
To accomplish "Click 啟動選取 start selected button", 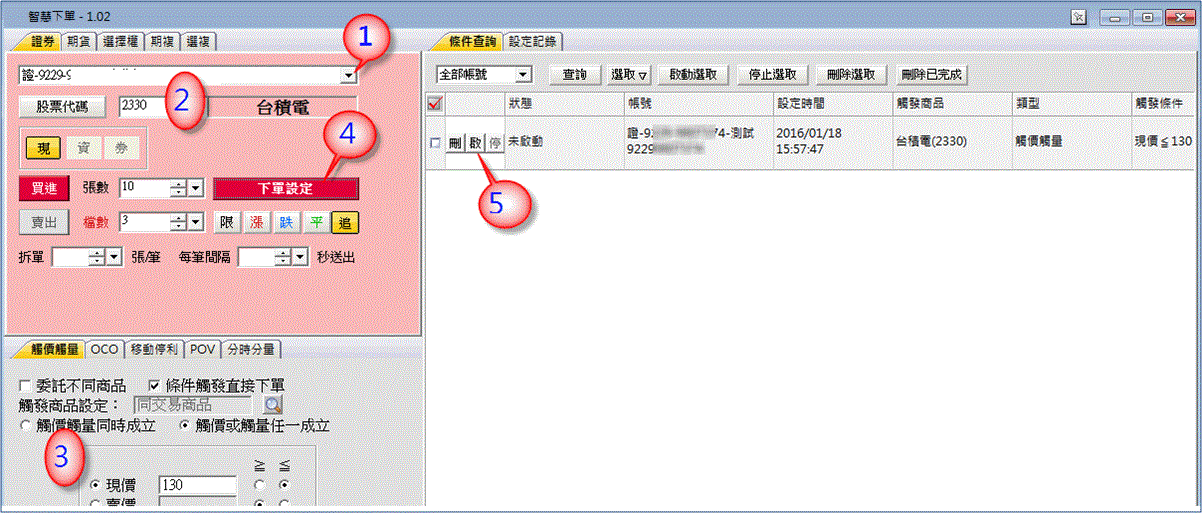I will 694,75.
